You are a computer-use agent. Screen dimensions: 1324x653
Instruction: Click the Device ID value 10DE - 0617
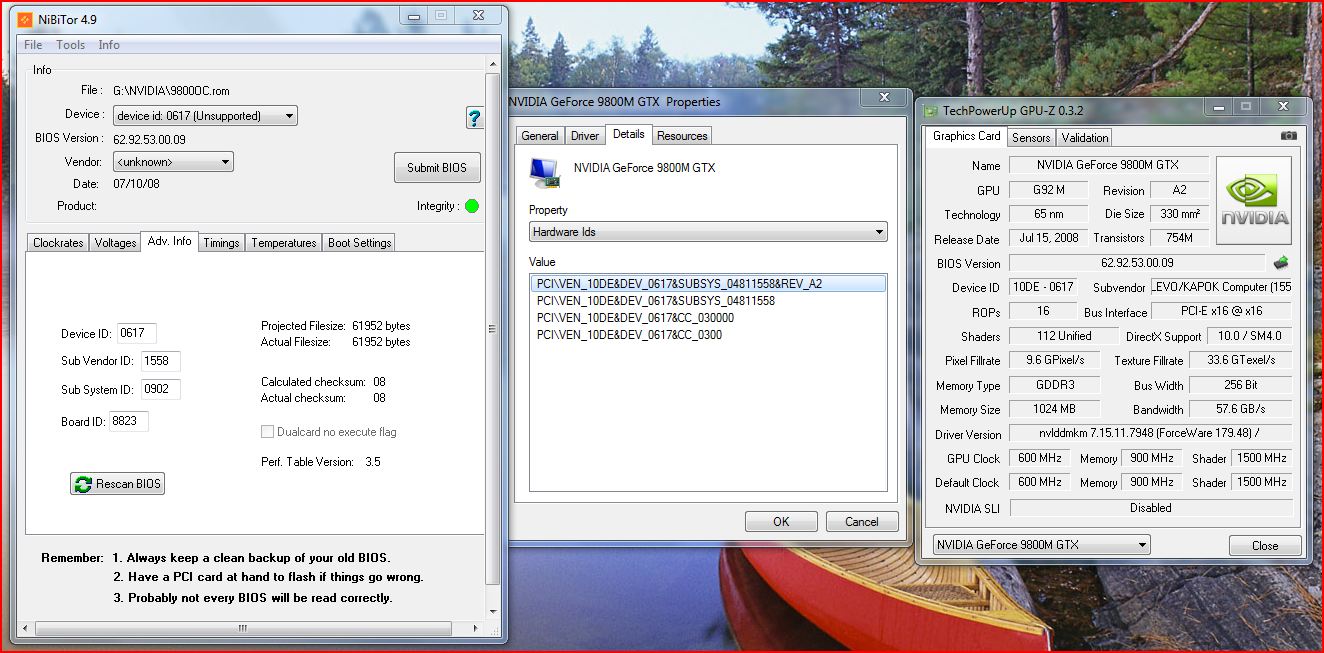(x=1043, y=287)
